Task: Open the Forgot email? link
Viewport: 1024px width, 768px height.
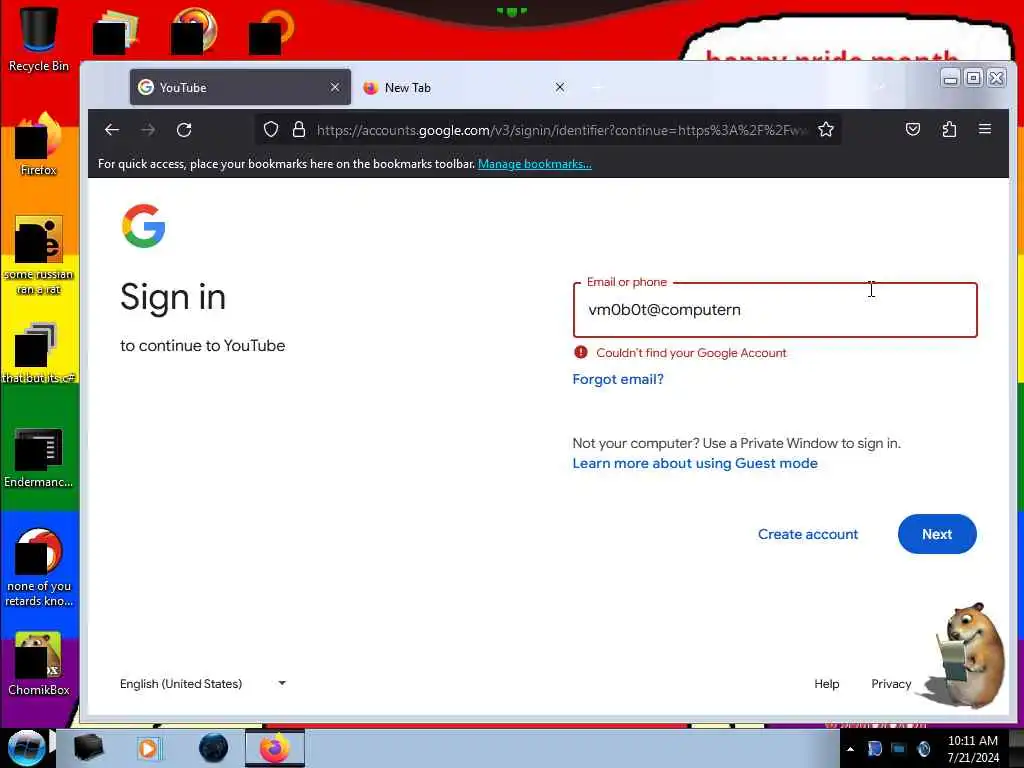Action: [x=618, y=379]
